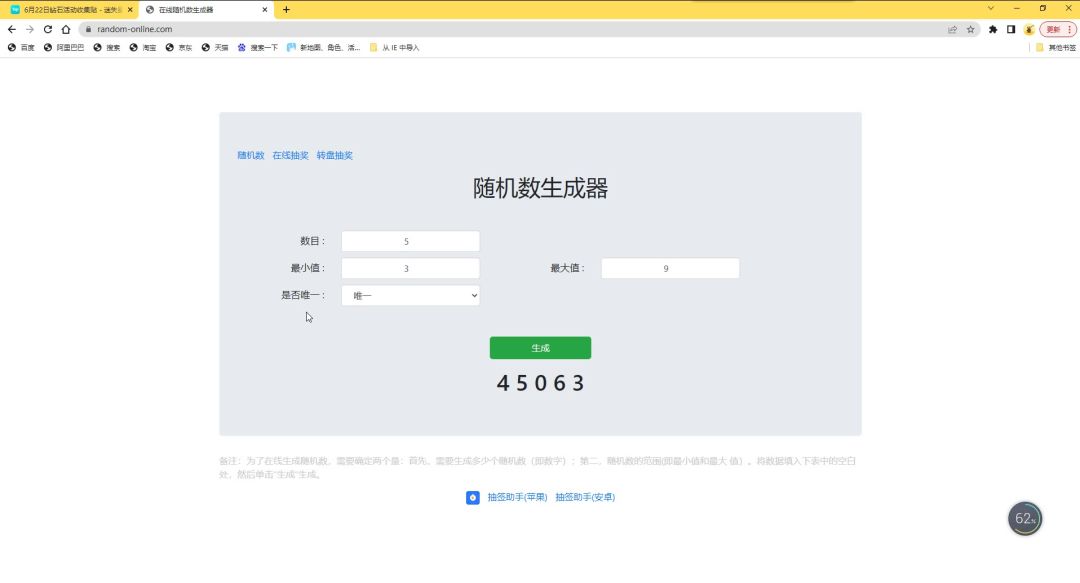Image resolution: width=1080 pixels, height=583 pixels.
Task: Click the 数目 input field
Action: 410,242
